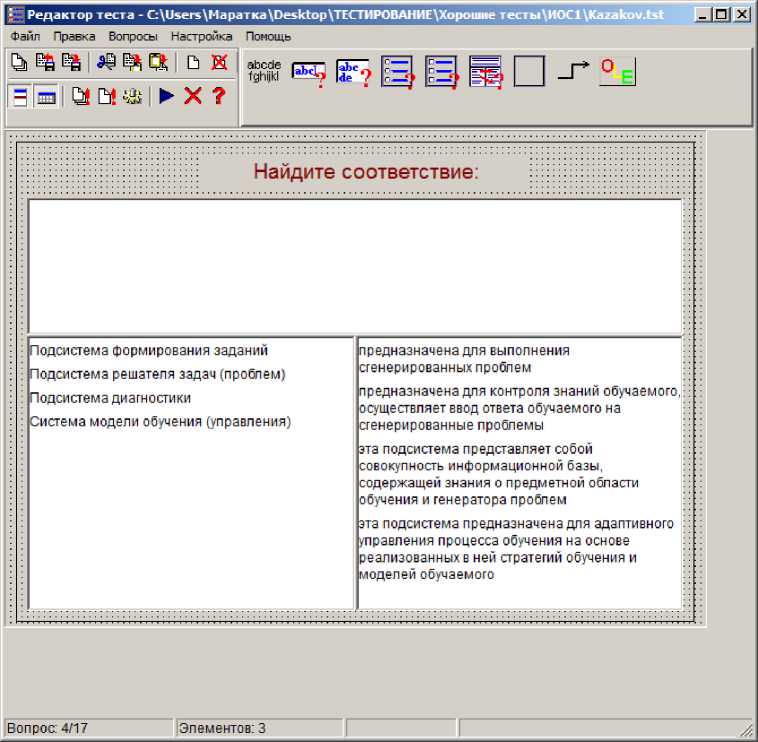The height and width of the screenshot is (742, 758).
Task: Select 'Подсистема решателя задач (проблем)' row
Action: (158, 374)
